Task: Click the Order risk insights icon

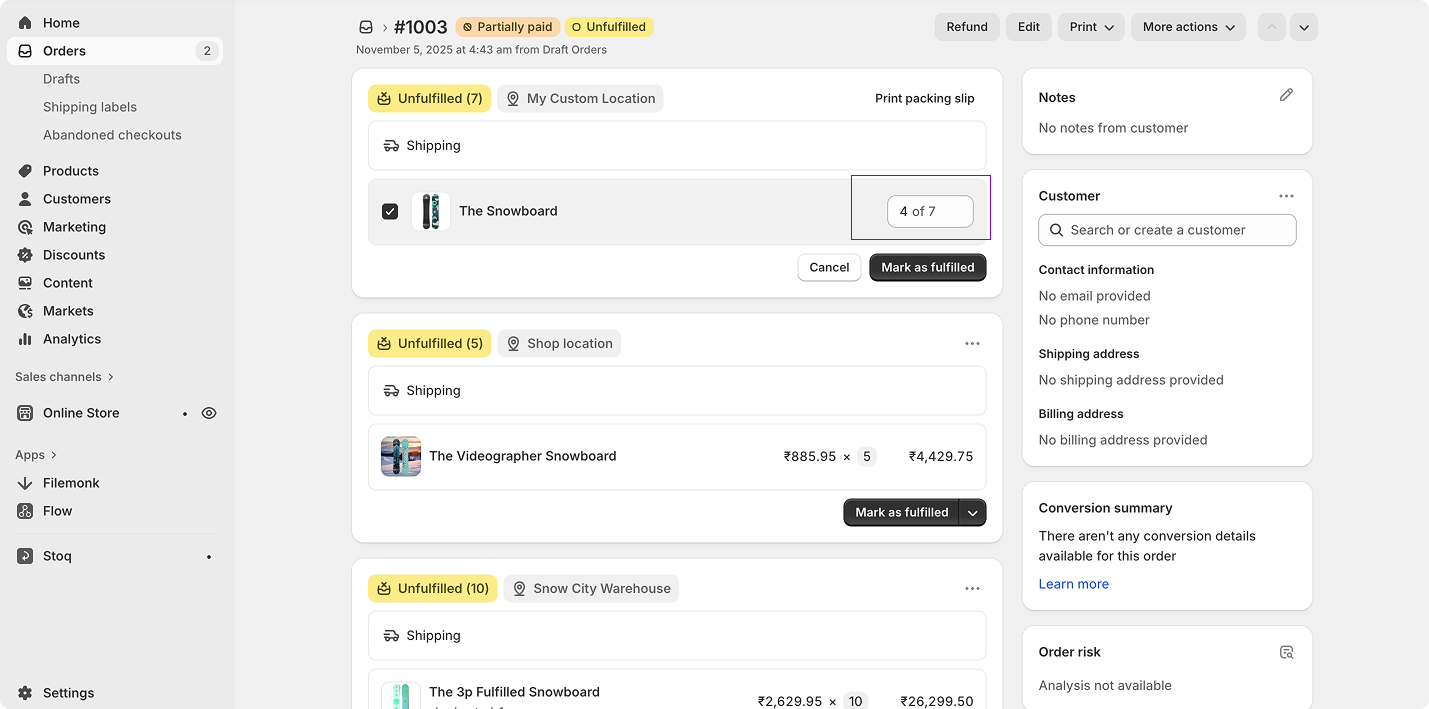Action: coord(1287,651)
